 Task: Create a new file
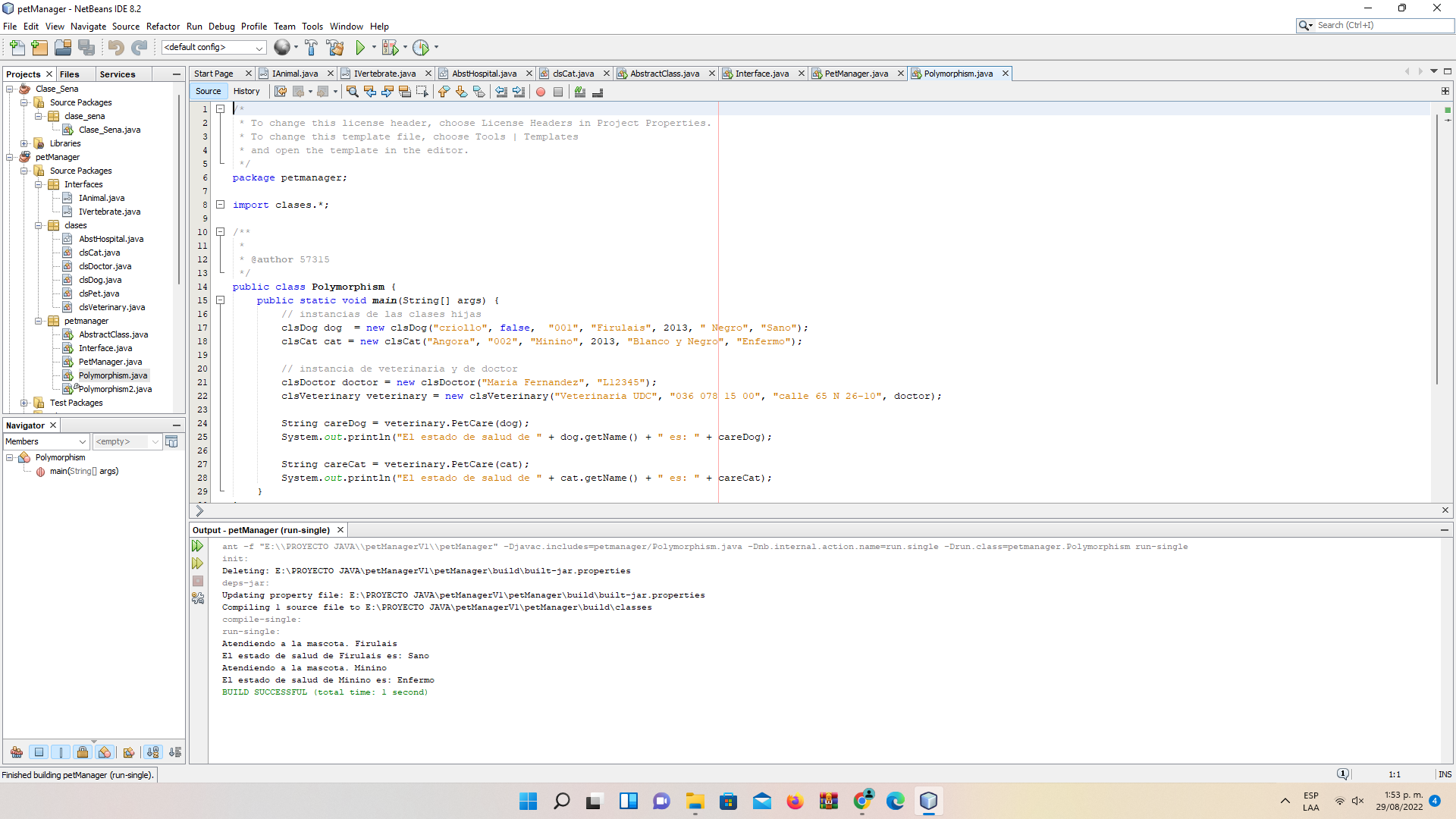pos(17,47)
